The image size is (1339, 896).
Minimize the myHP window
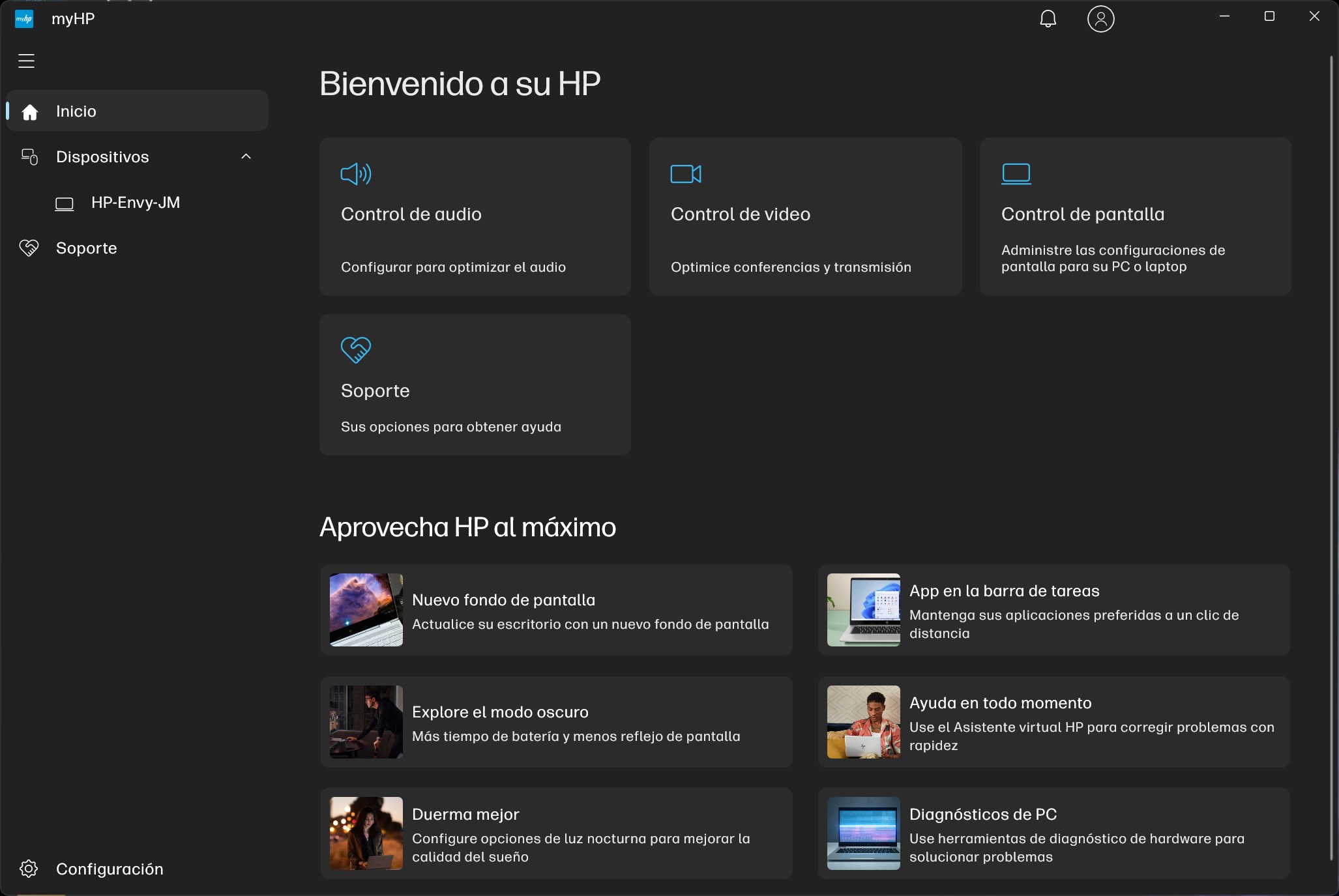(x=1224, y=16)
